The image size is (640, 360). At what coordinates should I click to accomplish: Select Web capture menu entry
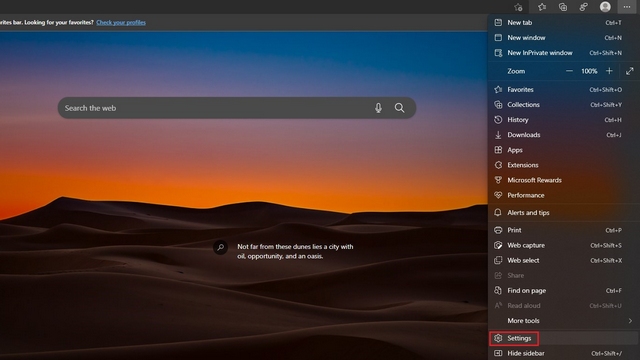click(564, 245)
